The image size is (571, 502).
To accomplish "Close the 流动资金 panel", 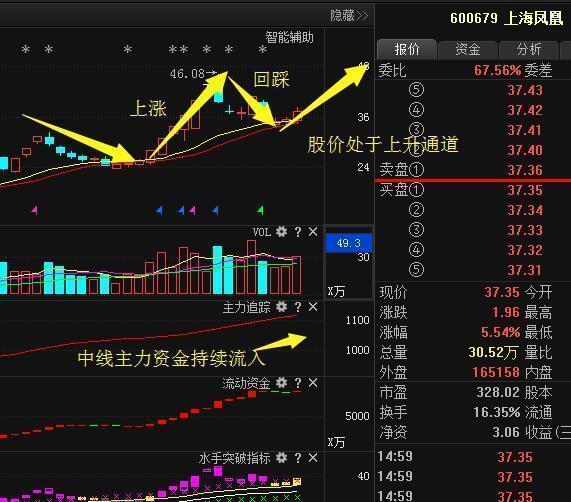I will pyautogui.click(x=313, y=383).
